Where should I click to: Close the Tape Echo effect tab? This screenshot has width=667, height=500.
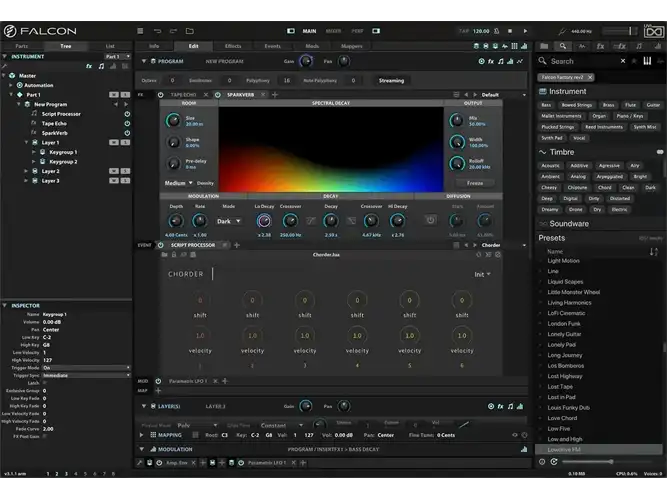206,95
